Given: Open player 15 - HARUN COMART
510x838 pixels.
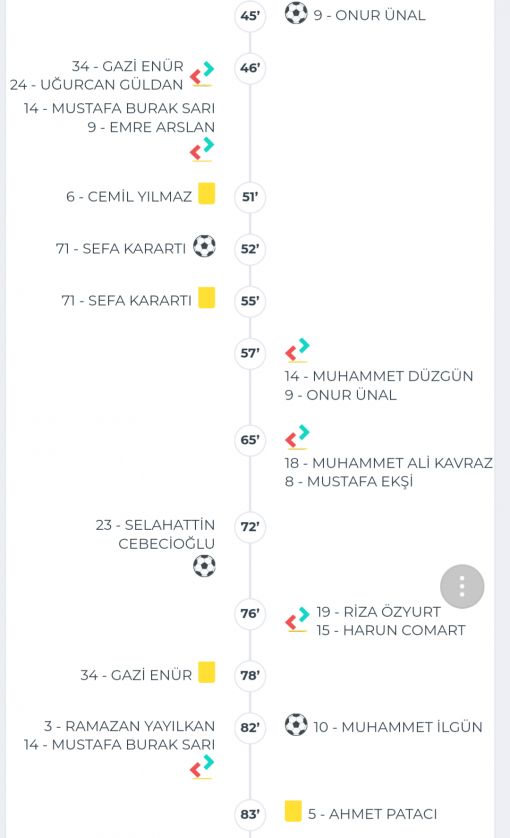Looking at the screenshot, I should 390,631.
